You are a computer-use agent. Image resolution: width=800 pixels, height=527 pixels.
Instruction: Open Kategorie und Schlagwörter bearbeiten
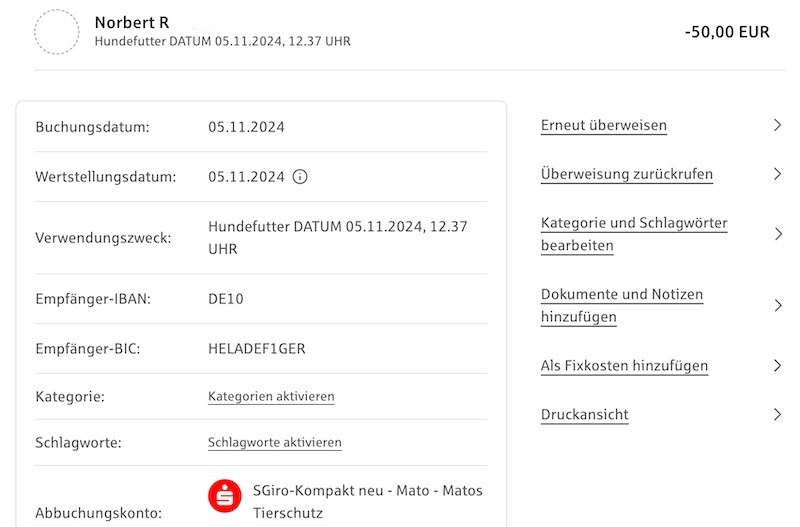click(x=634, y=234)
